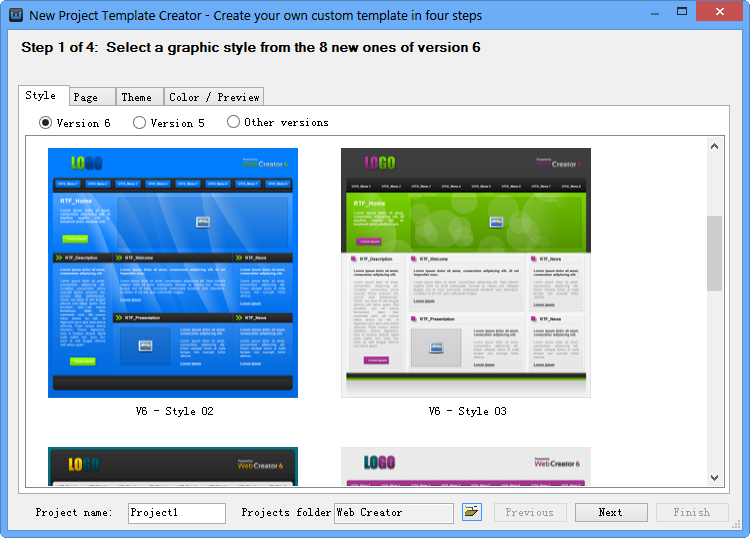
Task: Click the Finish button
Action: click(692, 512)
